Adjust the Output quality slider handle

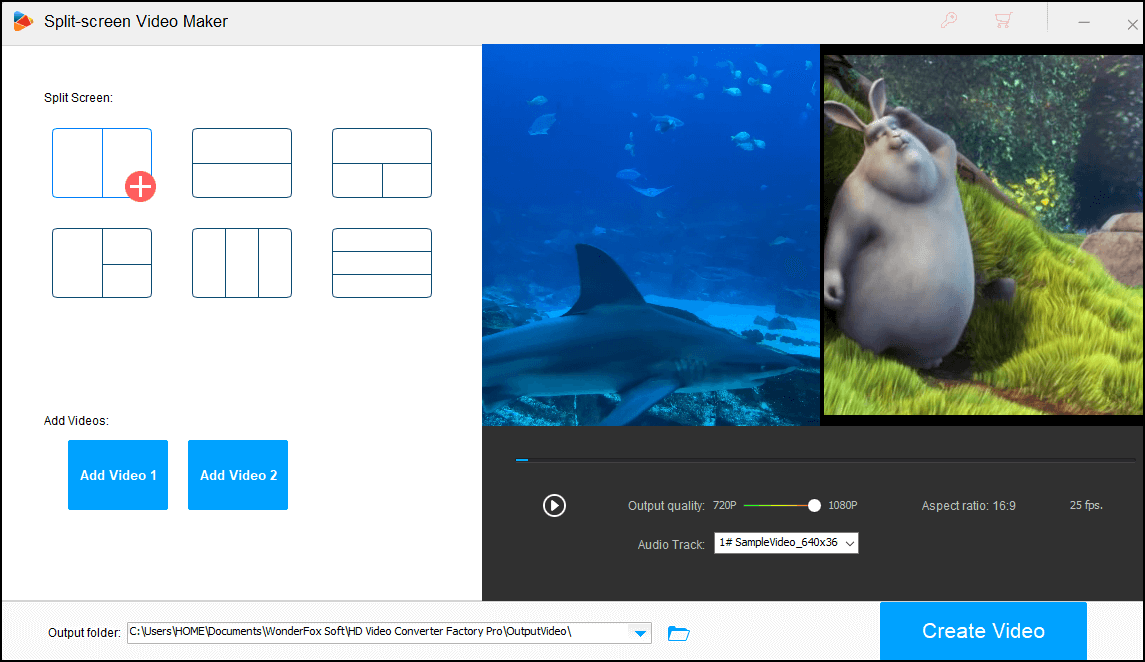[x=814, y=505]
